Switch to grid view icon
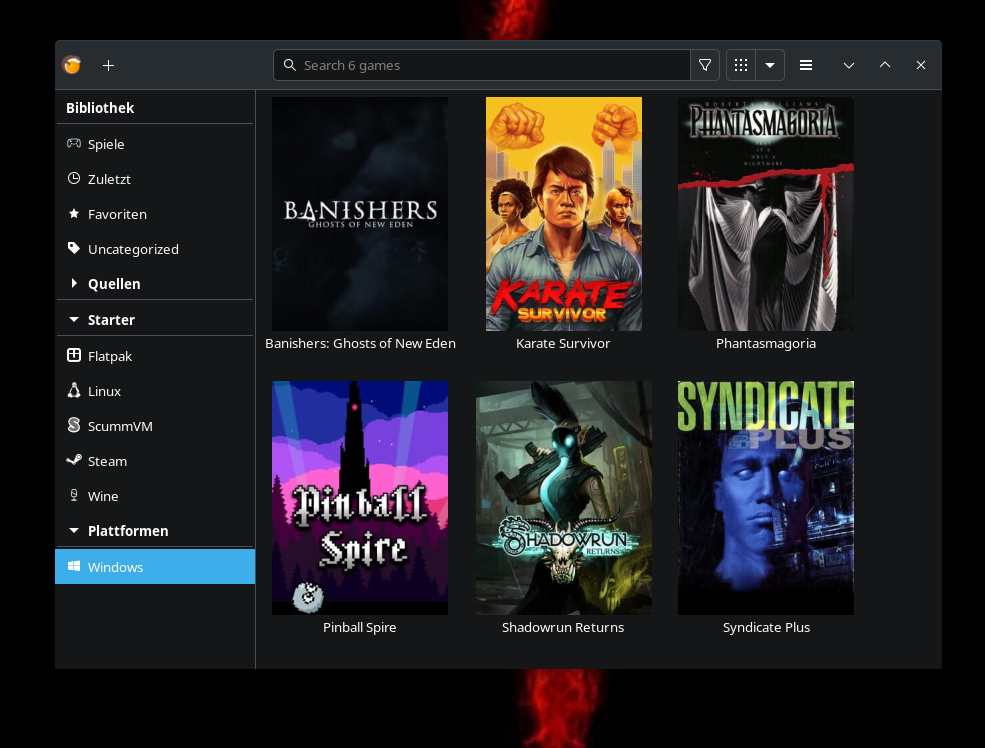 pyautogui.click(x=741, y=65)
